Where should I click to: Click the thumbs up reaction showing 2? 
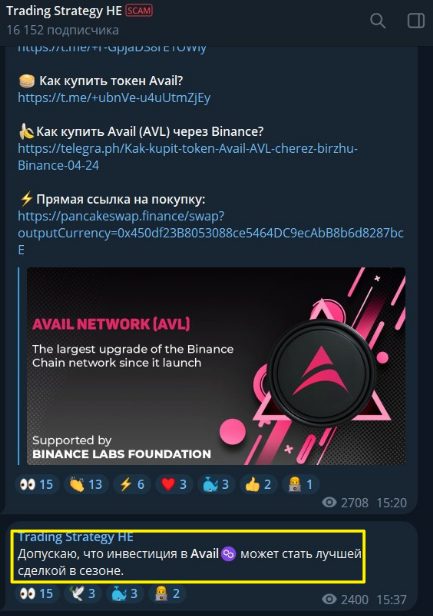(x=259, y=484)
